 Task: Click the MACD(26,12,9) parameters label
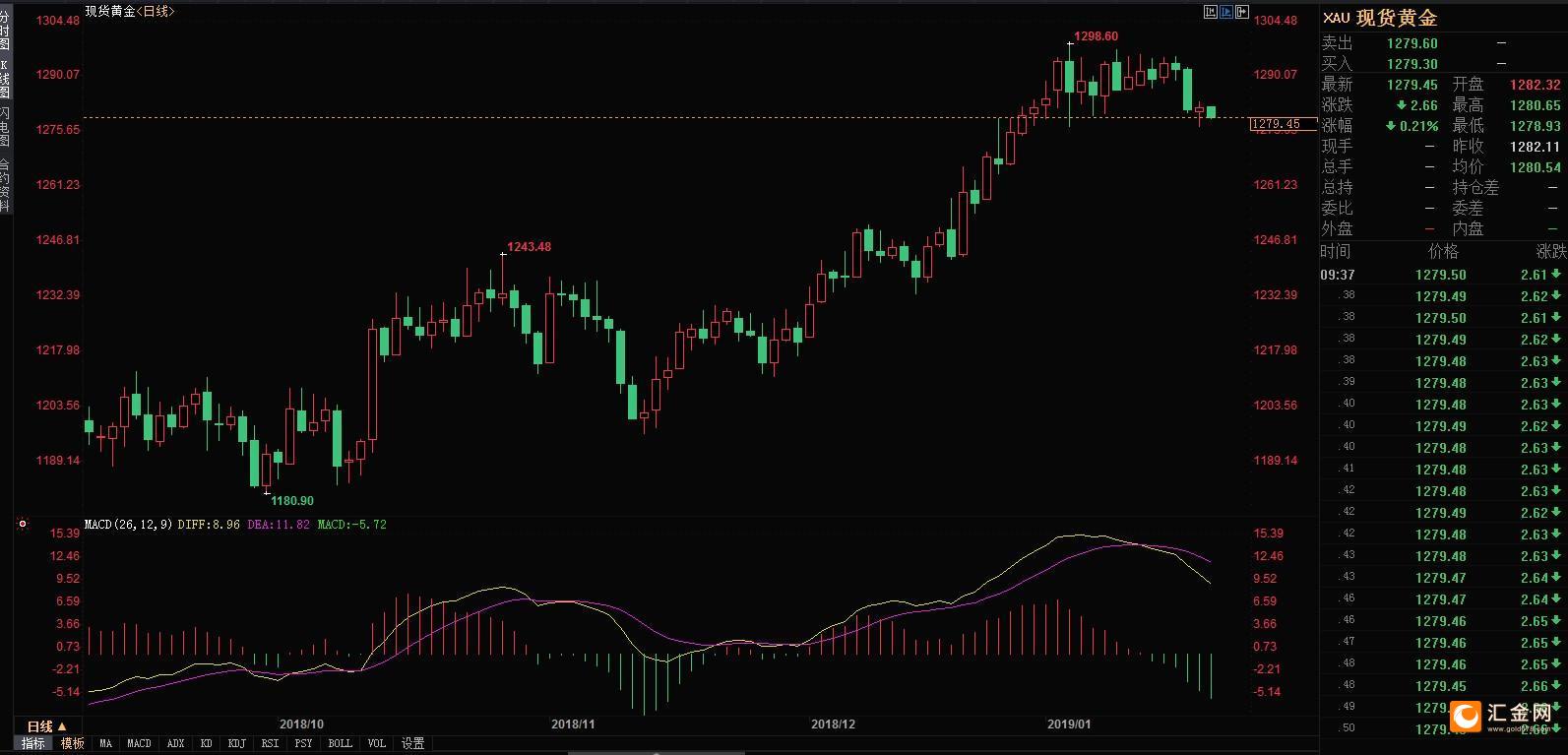tap(129, 525)
